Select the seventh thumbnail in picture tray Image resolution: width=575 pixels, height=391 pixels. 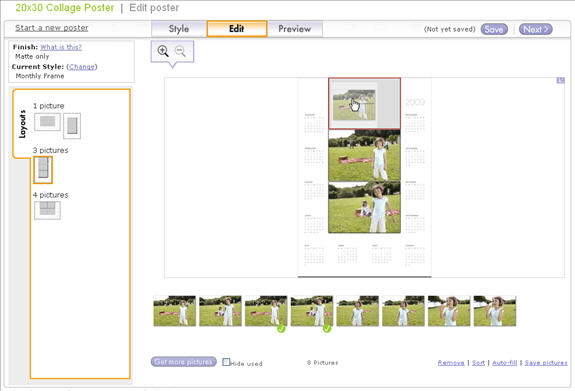coord(449,311)
